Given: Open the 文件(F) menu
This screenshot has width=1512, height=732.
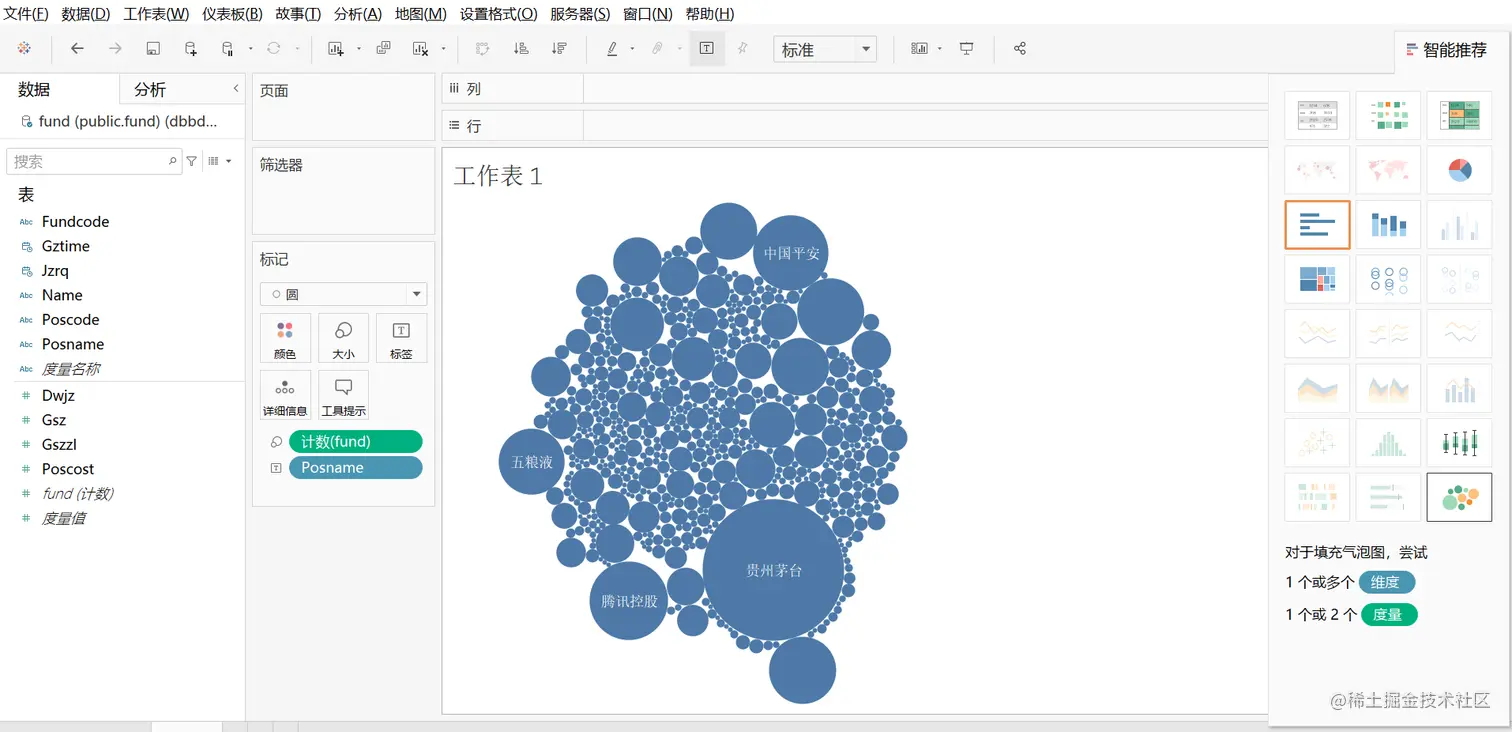Looking at the screenshot, I should coord(26,14).
